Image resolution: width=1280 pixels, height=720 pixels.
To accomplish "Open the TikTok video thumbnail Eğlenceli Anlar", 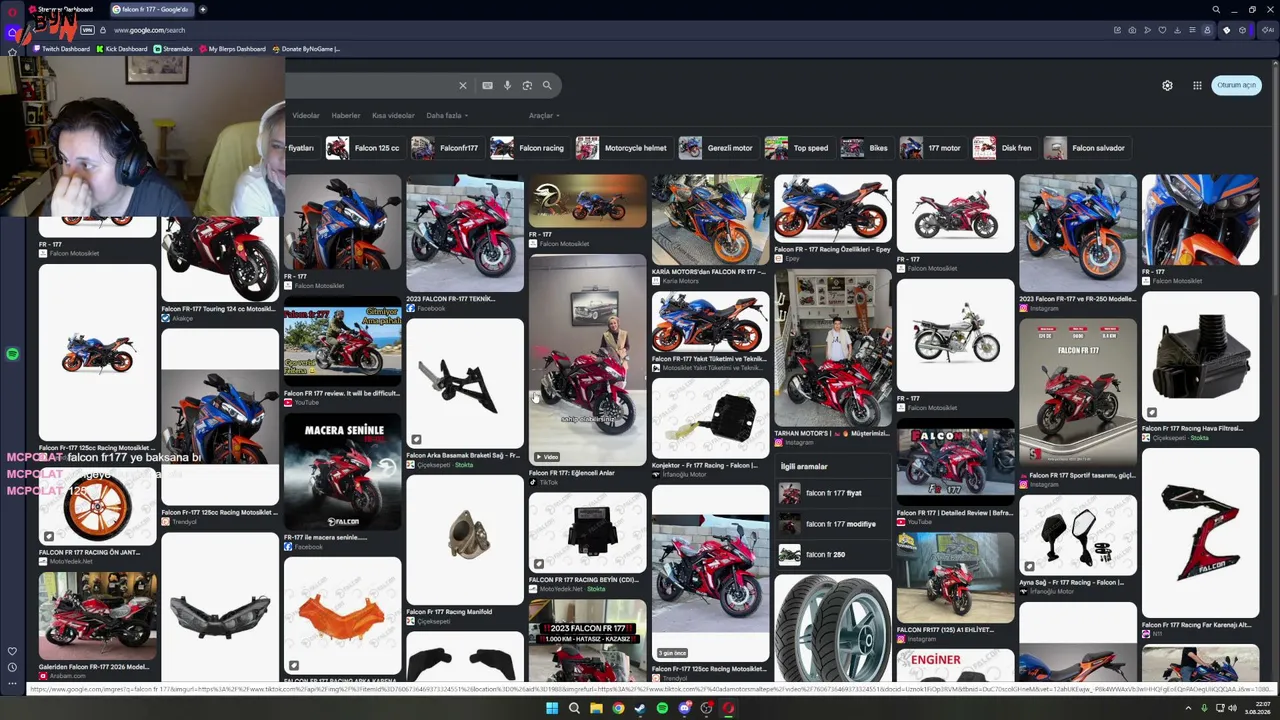I will pos(588,360).
